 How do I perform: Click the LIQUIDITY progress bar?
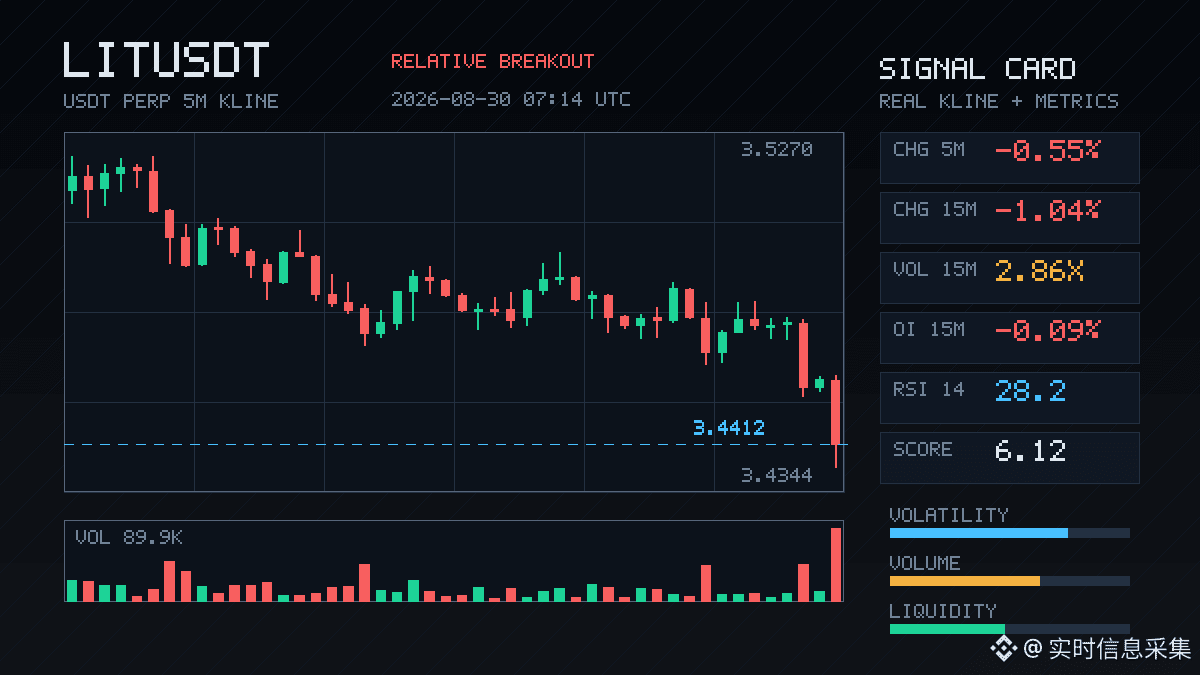click(1009, 629)
